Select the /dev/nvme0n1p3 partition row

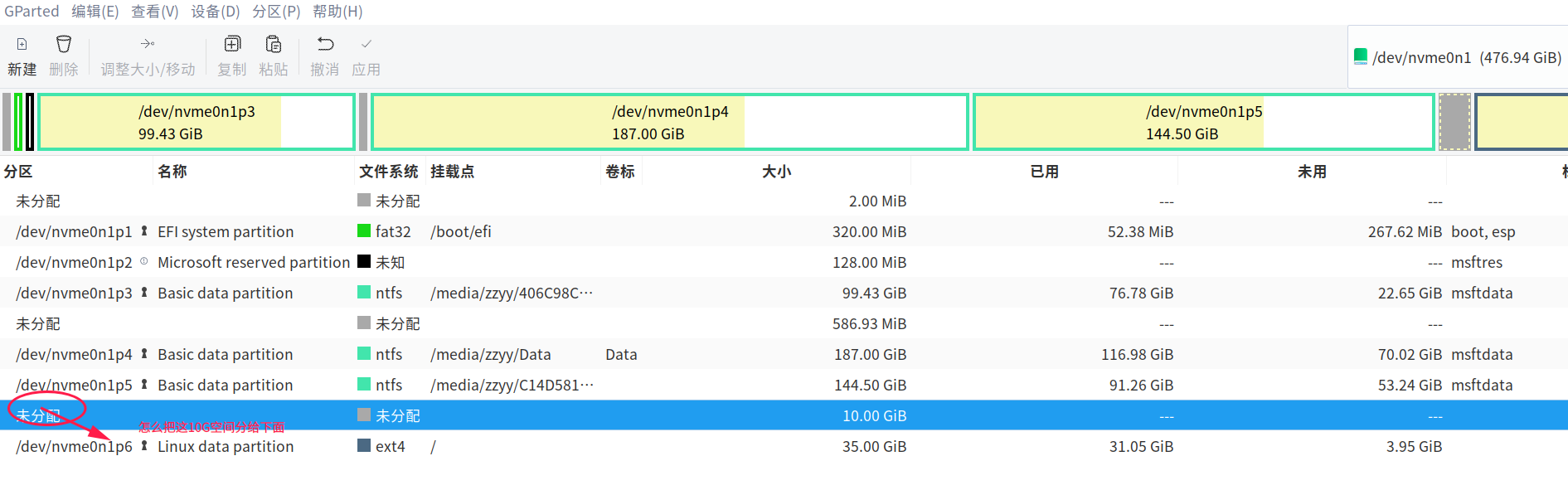point(74,294)
